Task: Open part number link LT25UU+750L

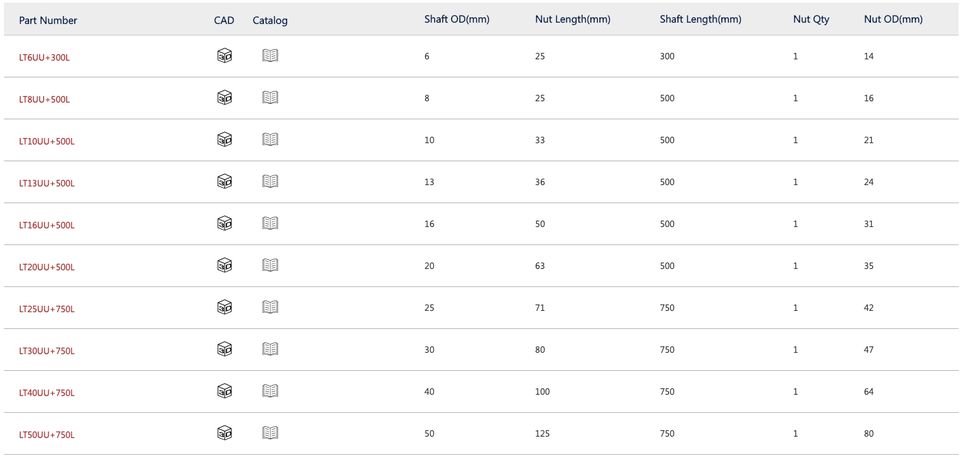Action: (x=47, y=309)
